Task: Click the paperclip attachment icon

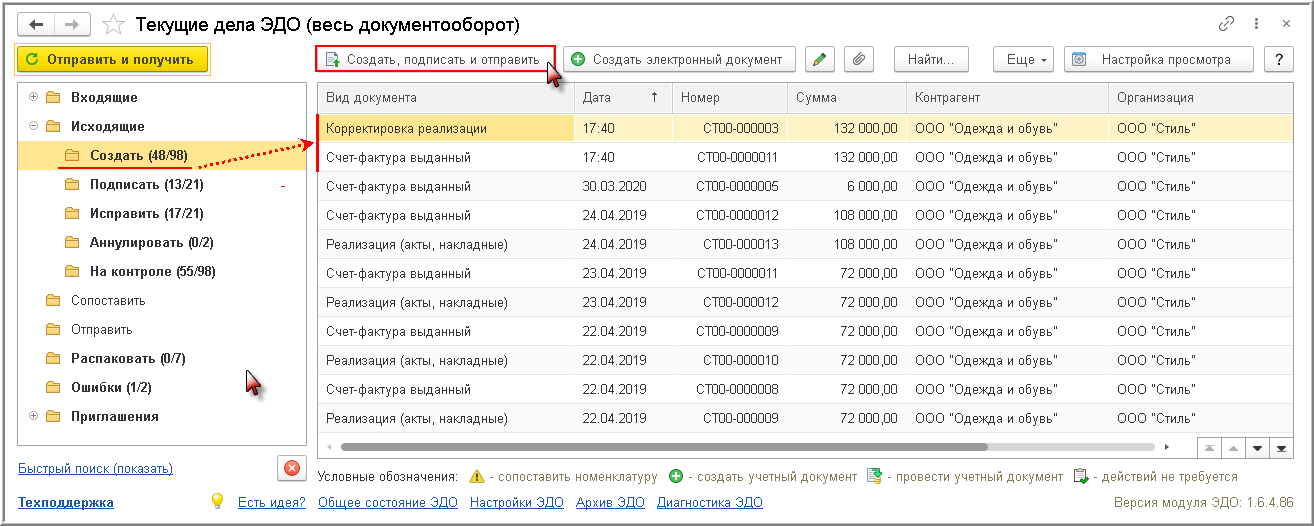Action: pos(859,60)
